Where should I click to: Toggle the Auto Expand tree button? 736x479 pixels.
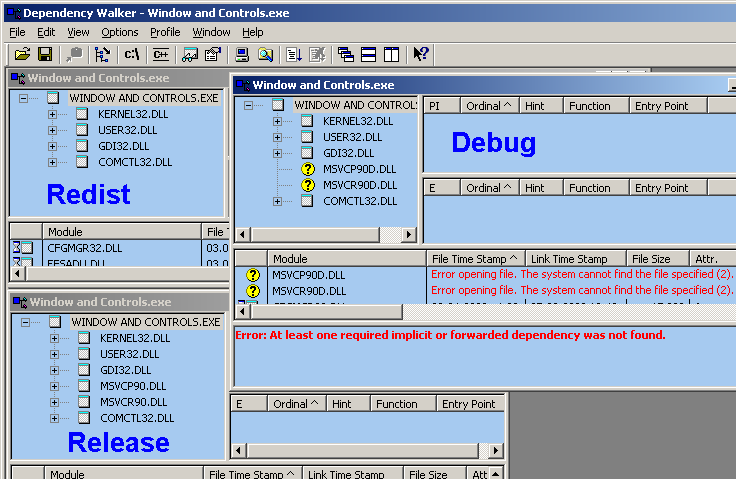[x=100, y=54]
